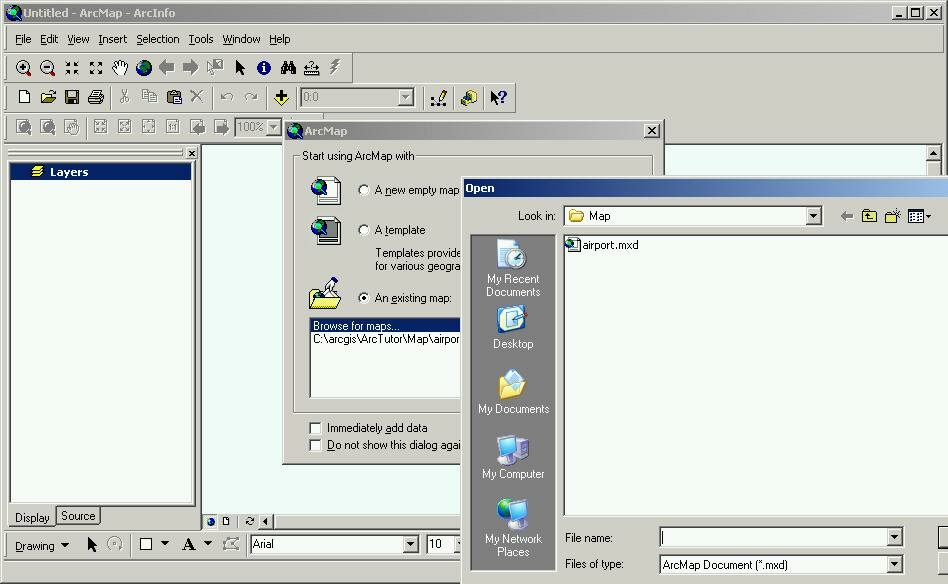948x584 pixels.
Task: Click the Paste clipboard icon
Action: point(174,97)
